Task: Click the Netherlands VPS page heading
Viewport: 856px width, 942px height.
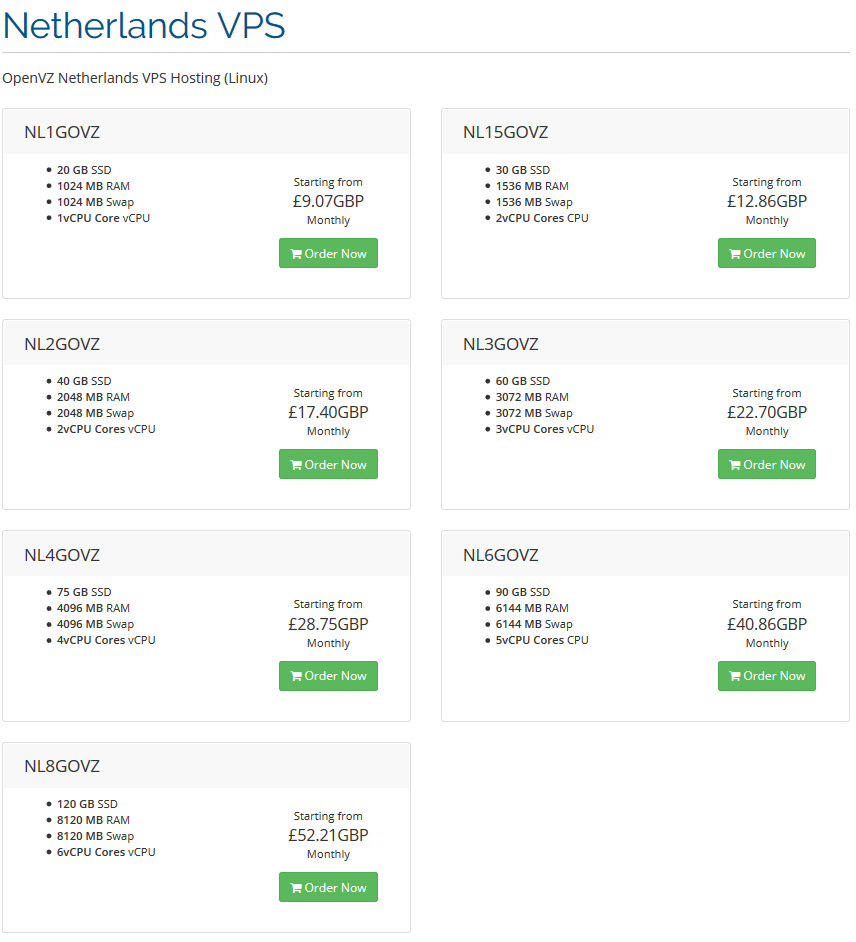Action: (144, 25)
